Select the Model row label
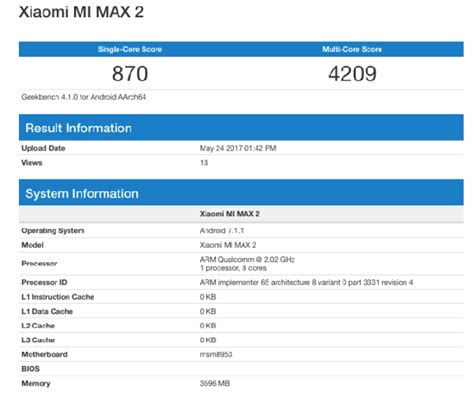 point(32,245)
